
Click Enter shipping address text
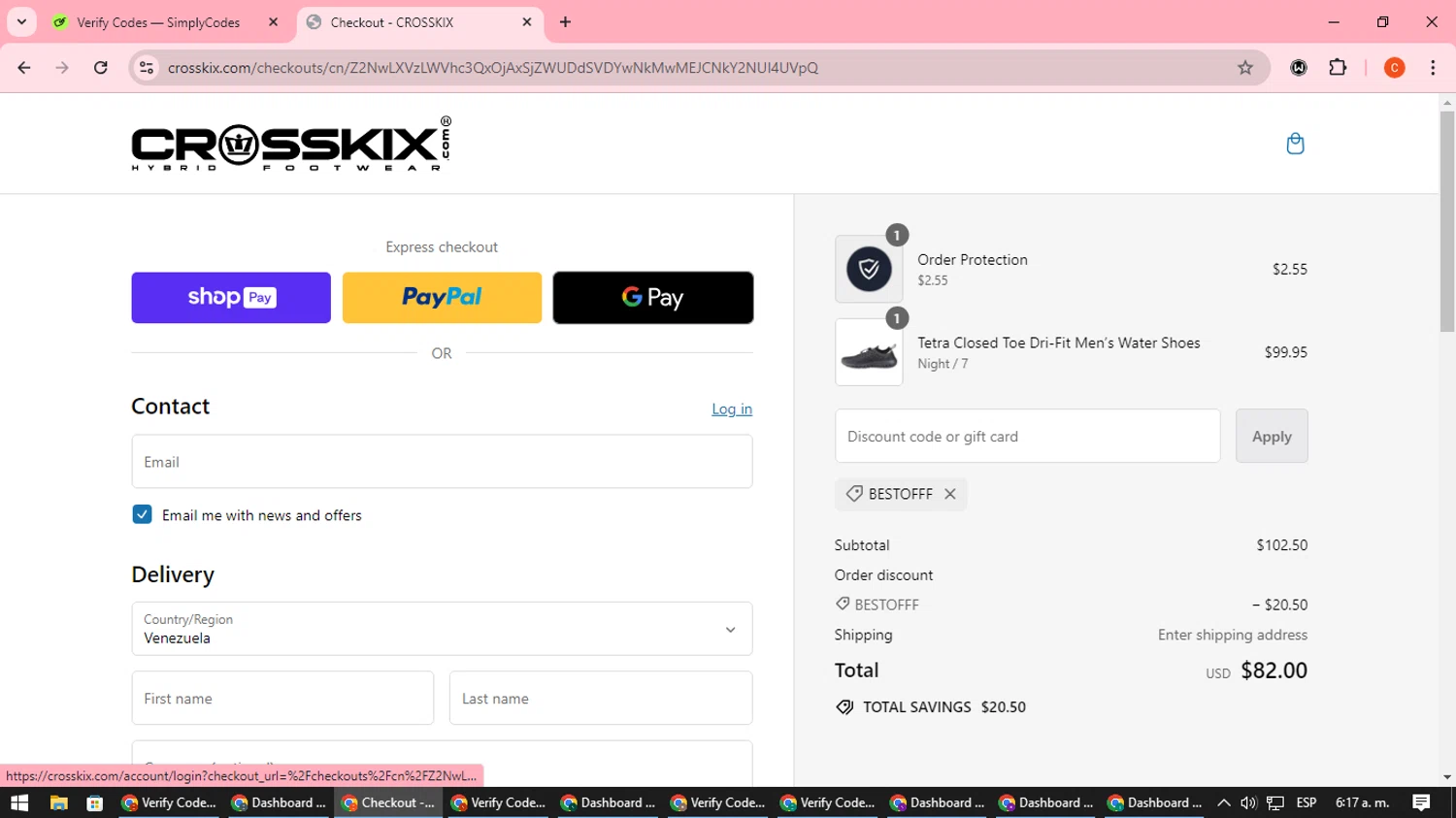(x=1233, y=635)
